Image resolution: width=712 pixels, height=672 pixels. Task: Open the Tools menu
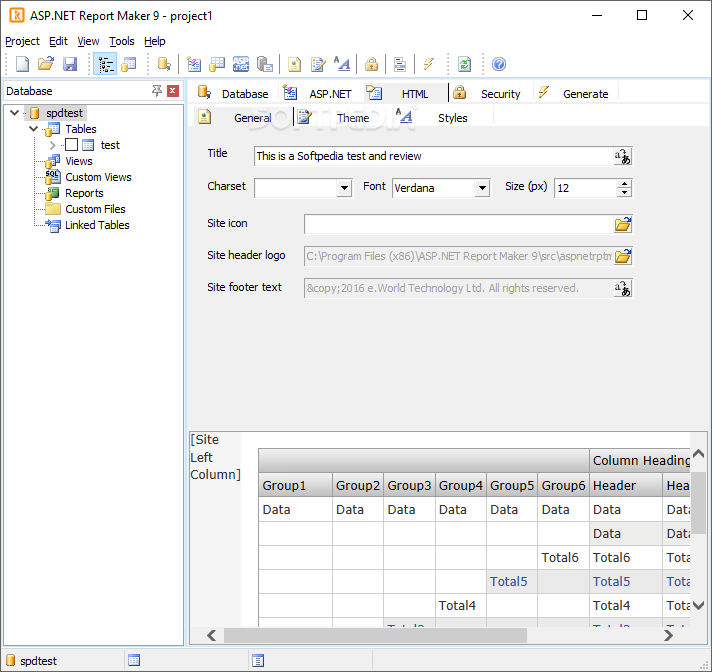point(122,41)
